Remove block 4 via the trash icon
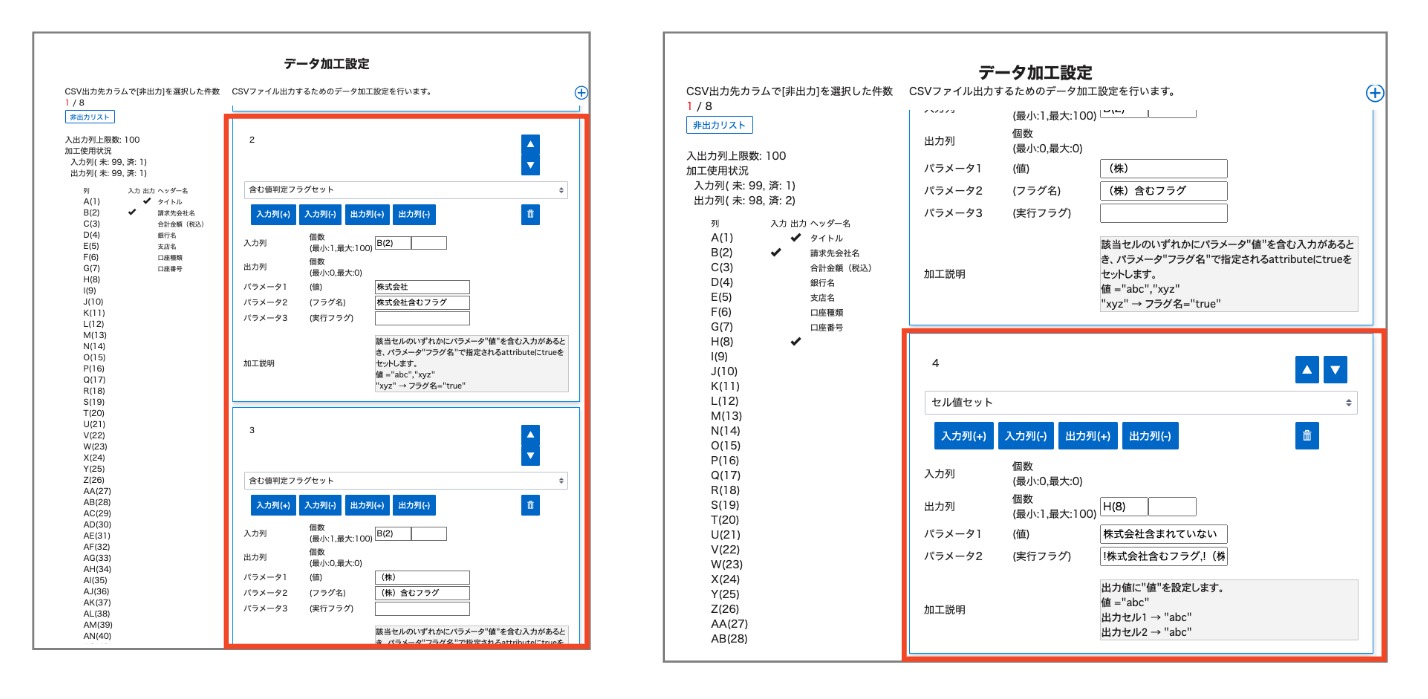 coord(1306,435)
